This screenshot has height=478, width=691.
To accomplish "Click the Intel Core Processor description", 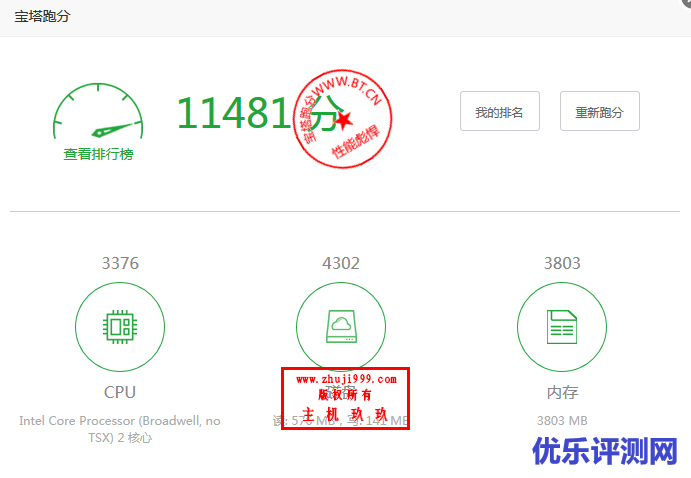I will pos(120,429).
